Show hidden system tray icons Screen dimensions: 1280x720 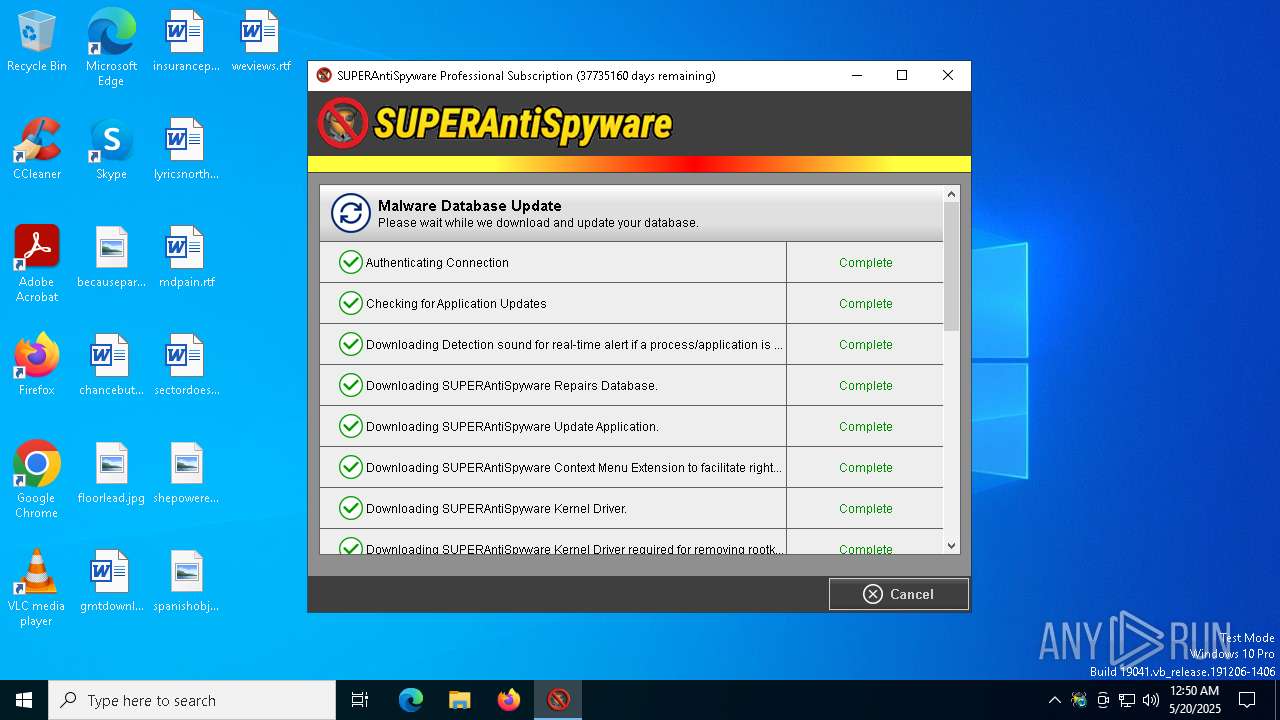pyautogui.click(x=1054, y=700)
